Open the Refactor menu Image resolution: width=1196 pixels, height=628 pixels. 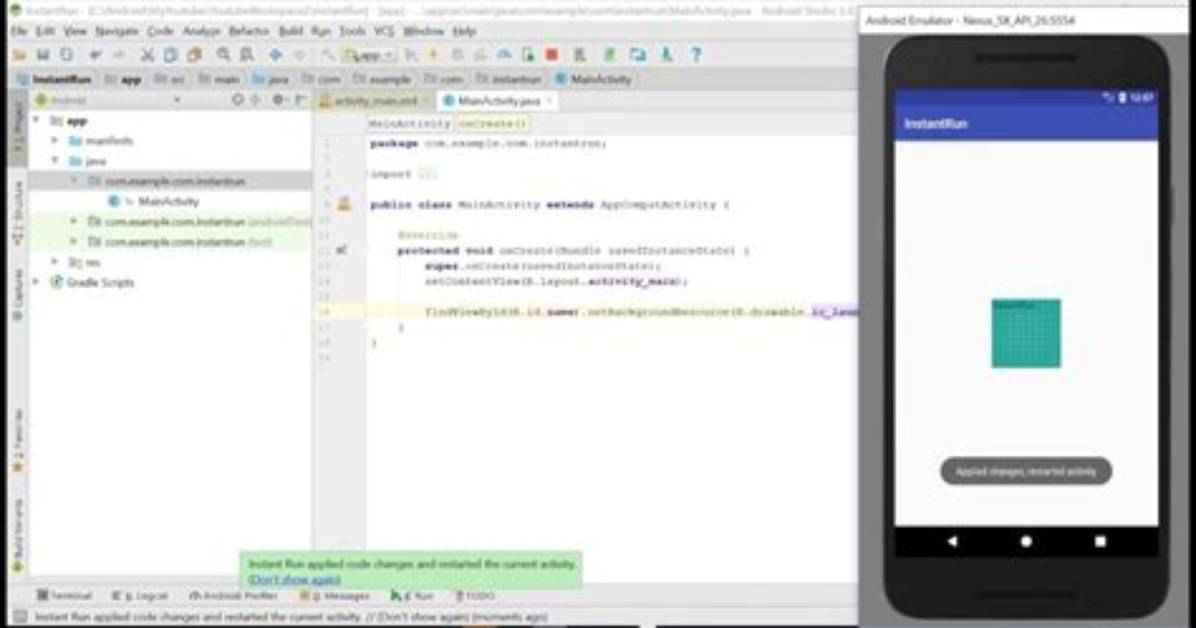pos(249,31)
